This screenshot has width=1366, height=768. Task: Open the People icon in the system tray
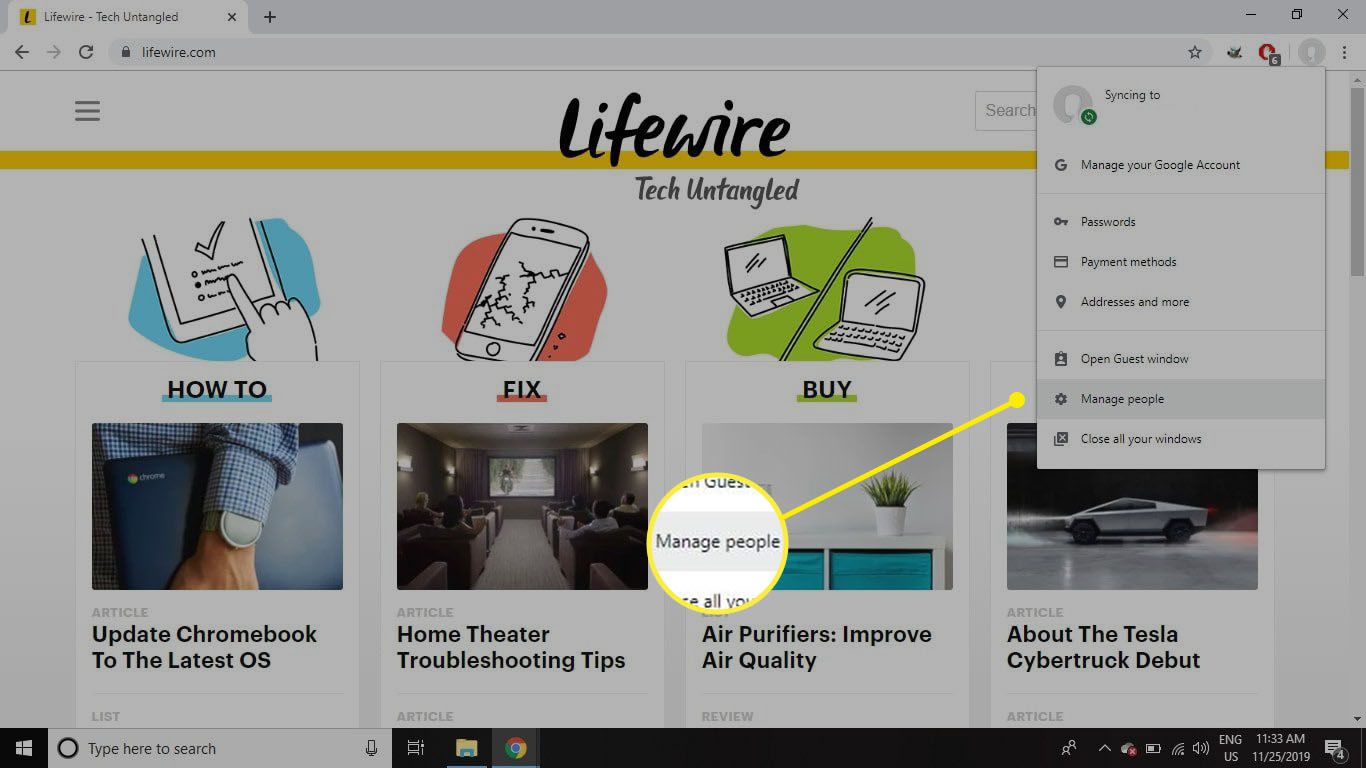click(1069, 748)
